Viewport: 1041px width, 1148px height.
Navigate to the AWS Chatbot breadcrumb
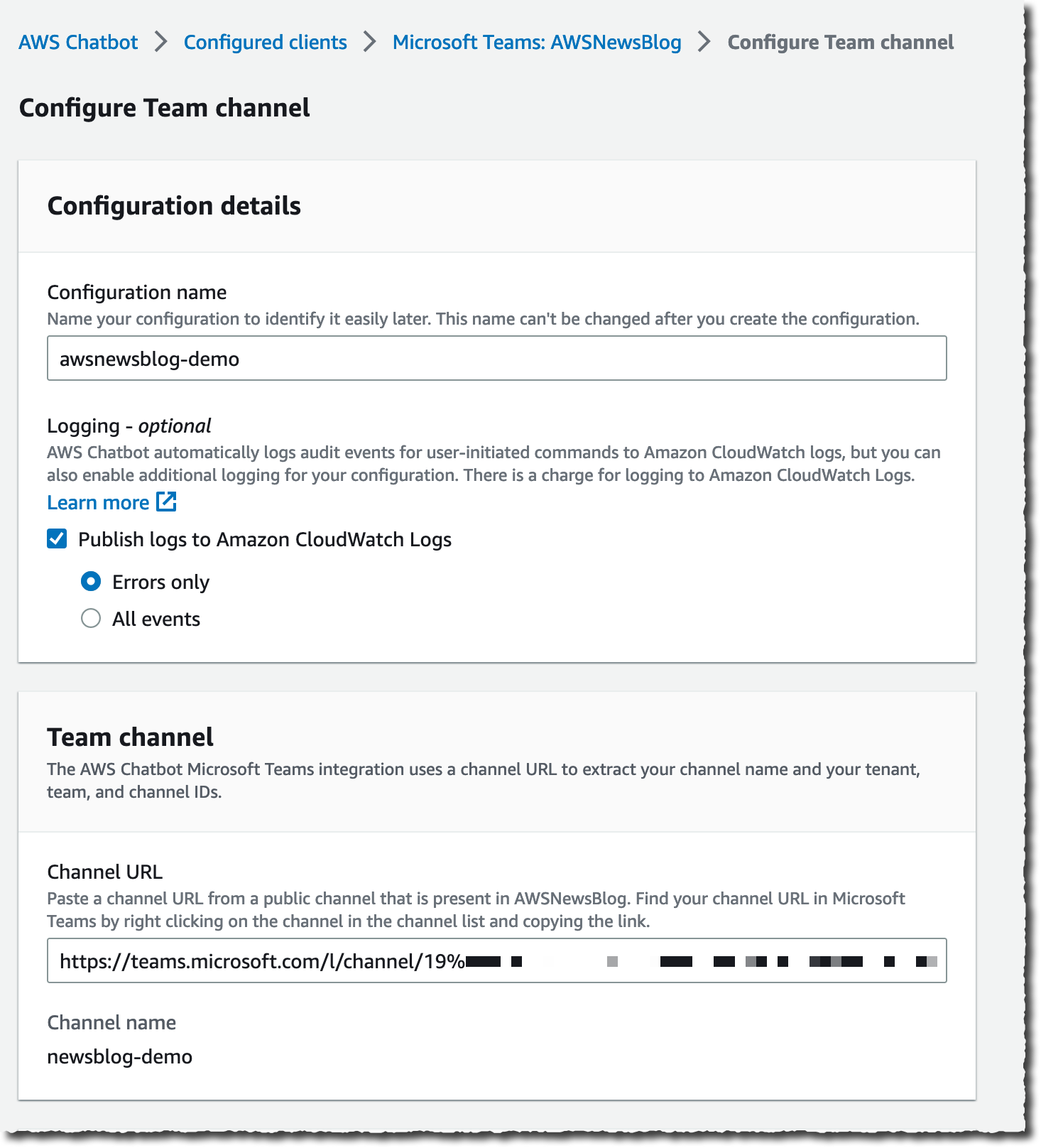77,42
